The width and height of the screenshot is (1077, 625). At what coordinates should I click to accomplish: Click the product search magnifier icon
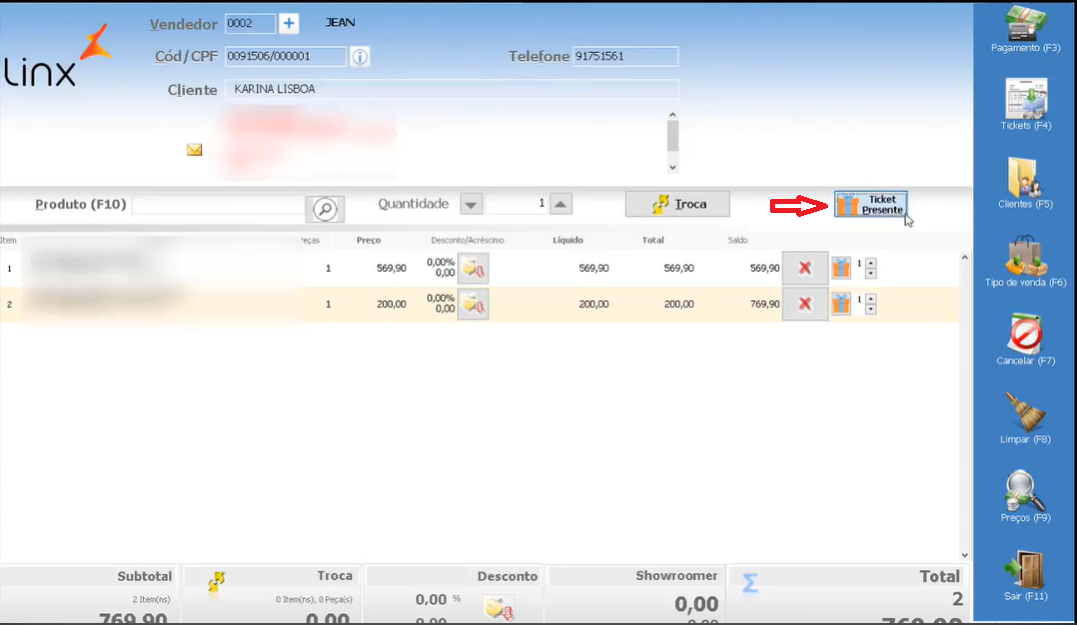pyautogui.click(x=324, y=209)
